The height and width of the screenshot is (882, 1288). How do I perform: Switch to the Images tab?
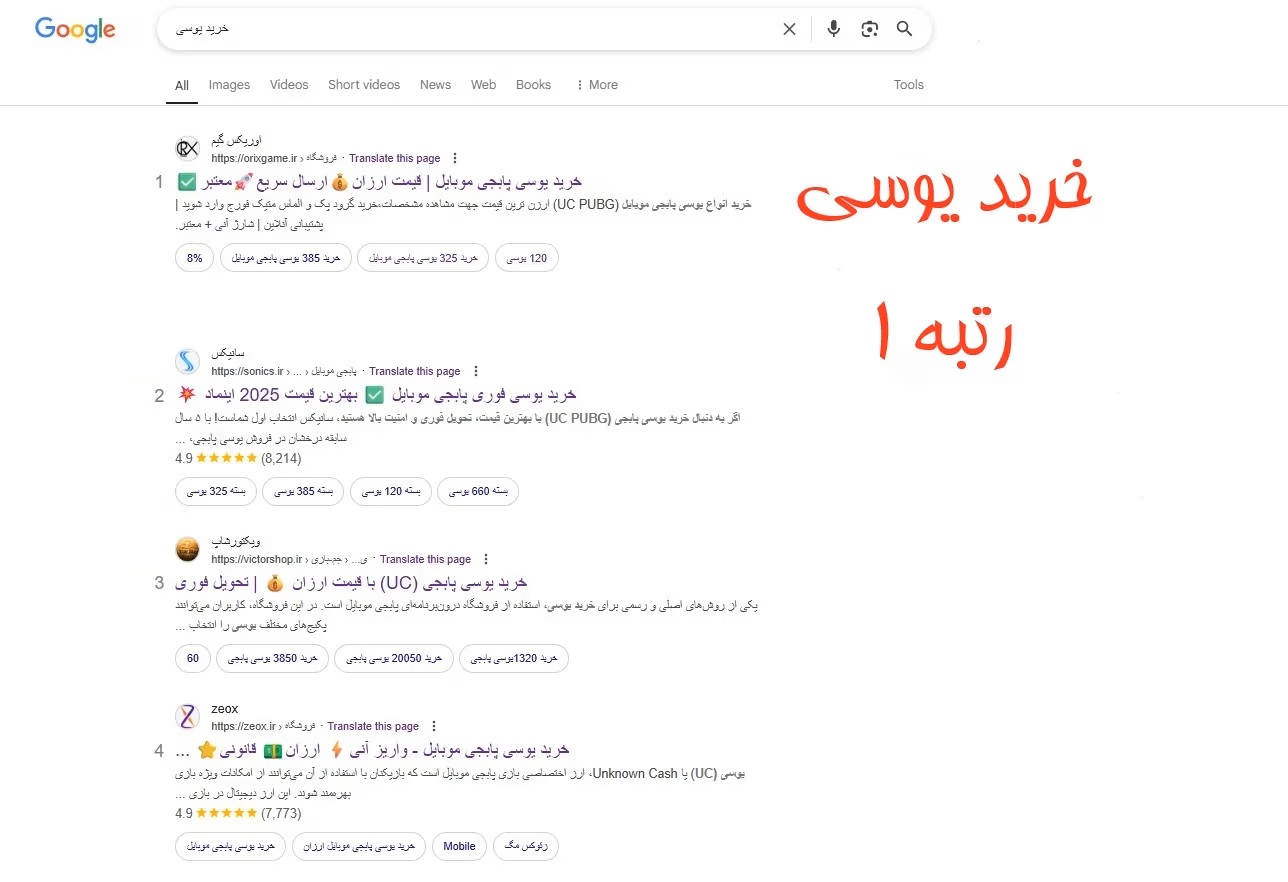[229, 85]
